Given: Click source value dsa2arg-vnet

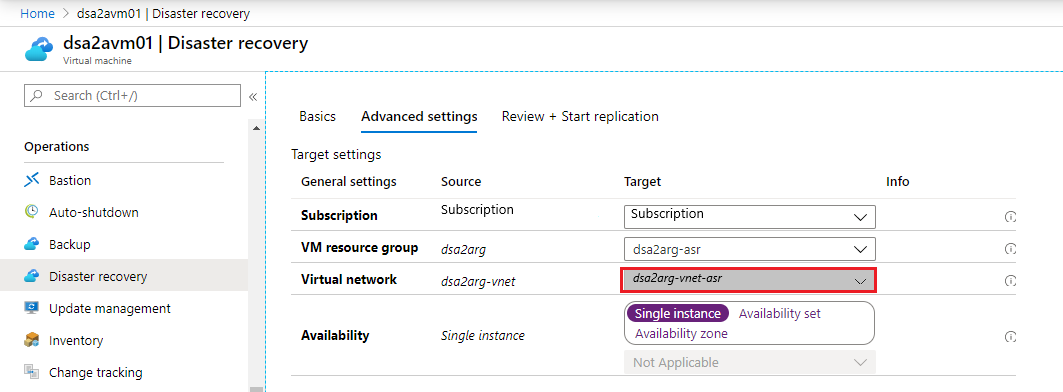Looking at the screenshot, I should click(478, 281).
